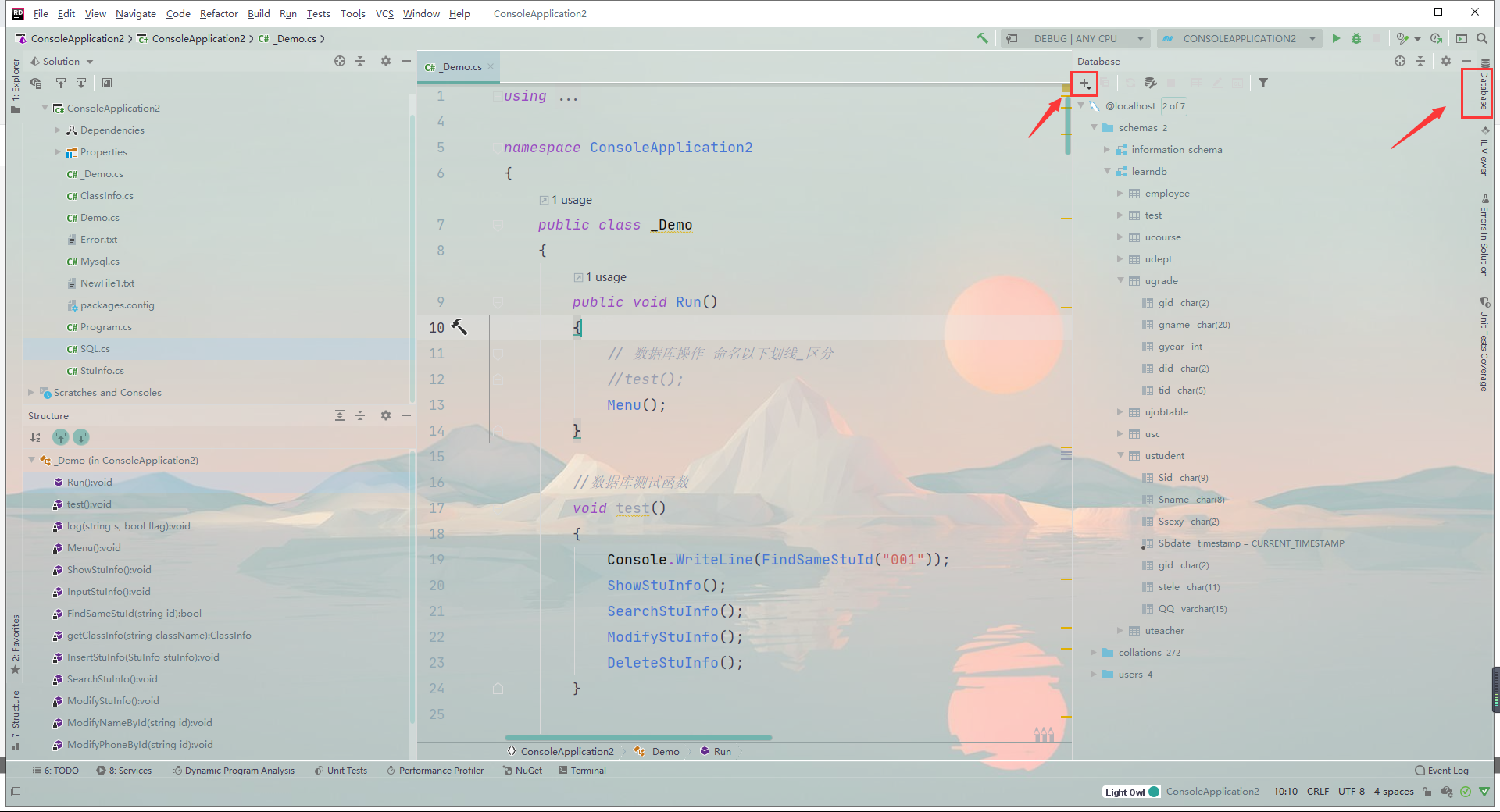Open the Event Log
1500x812 pixels.
coord(1447,770)
